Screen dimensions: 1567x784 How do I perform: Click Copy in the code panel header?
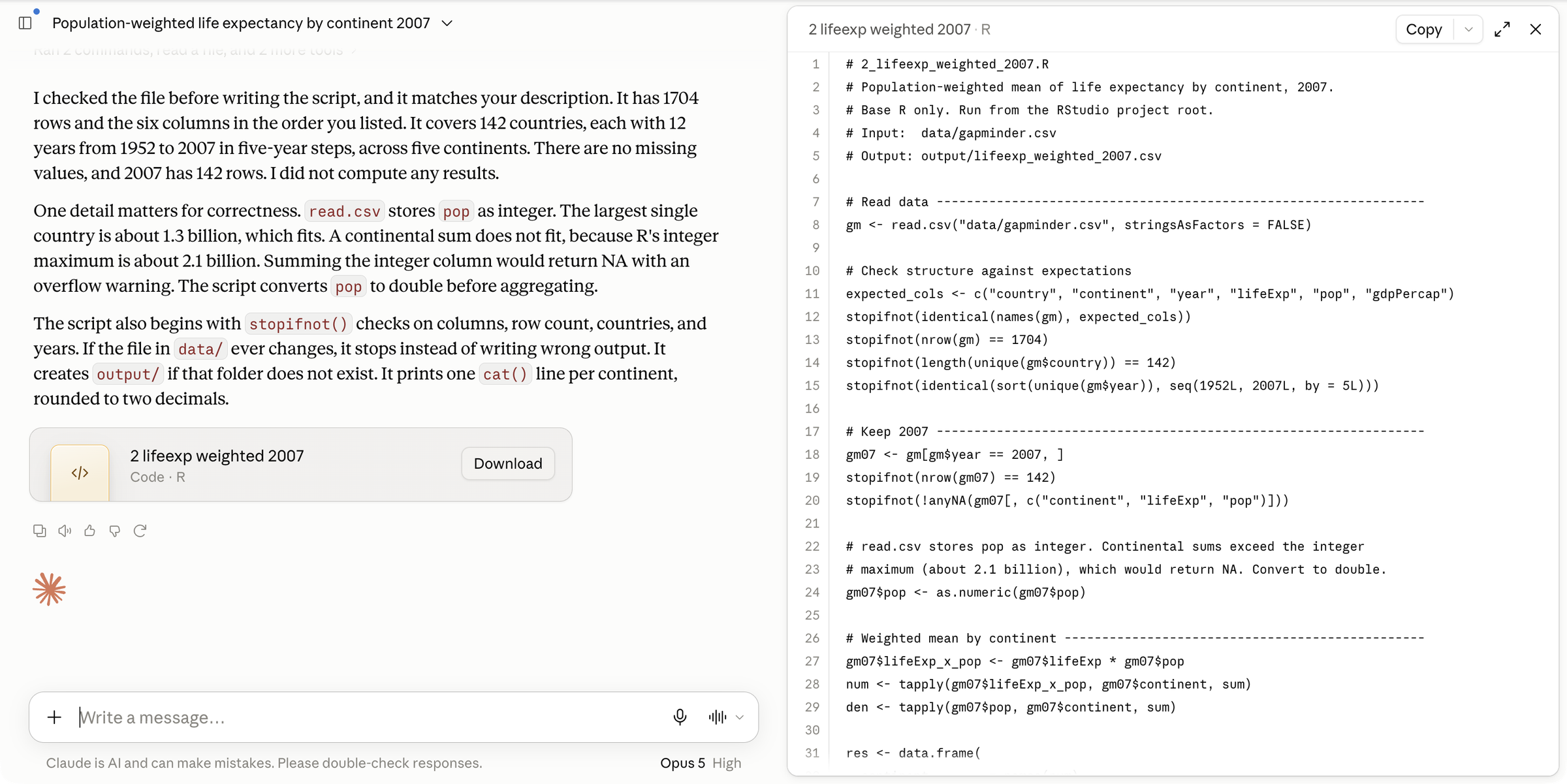click(1424, 29)
